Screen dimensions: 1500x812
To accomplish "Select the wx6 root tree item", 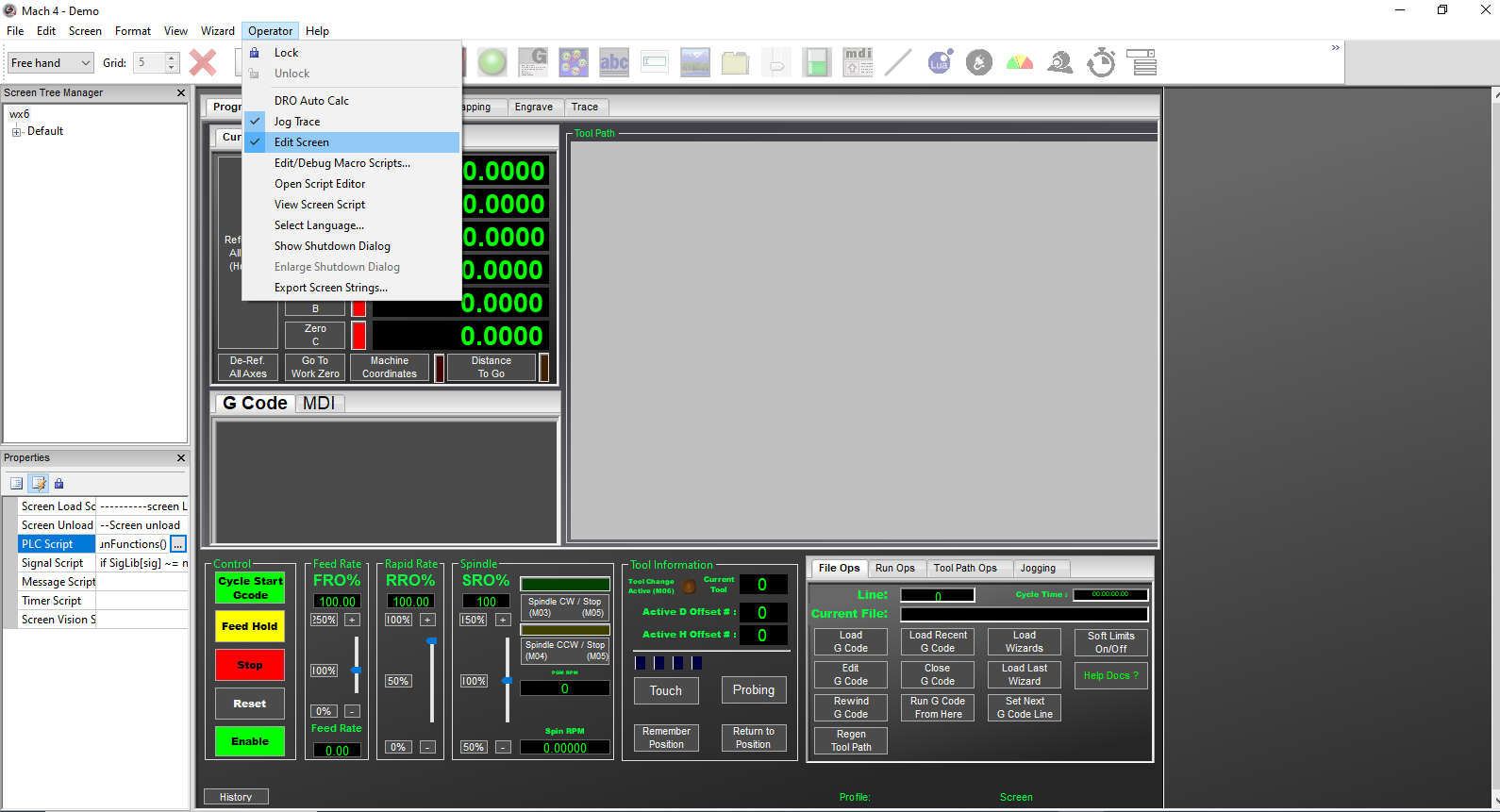I will tap(20, 114).
